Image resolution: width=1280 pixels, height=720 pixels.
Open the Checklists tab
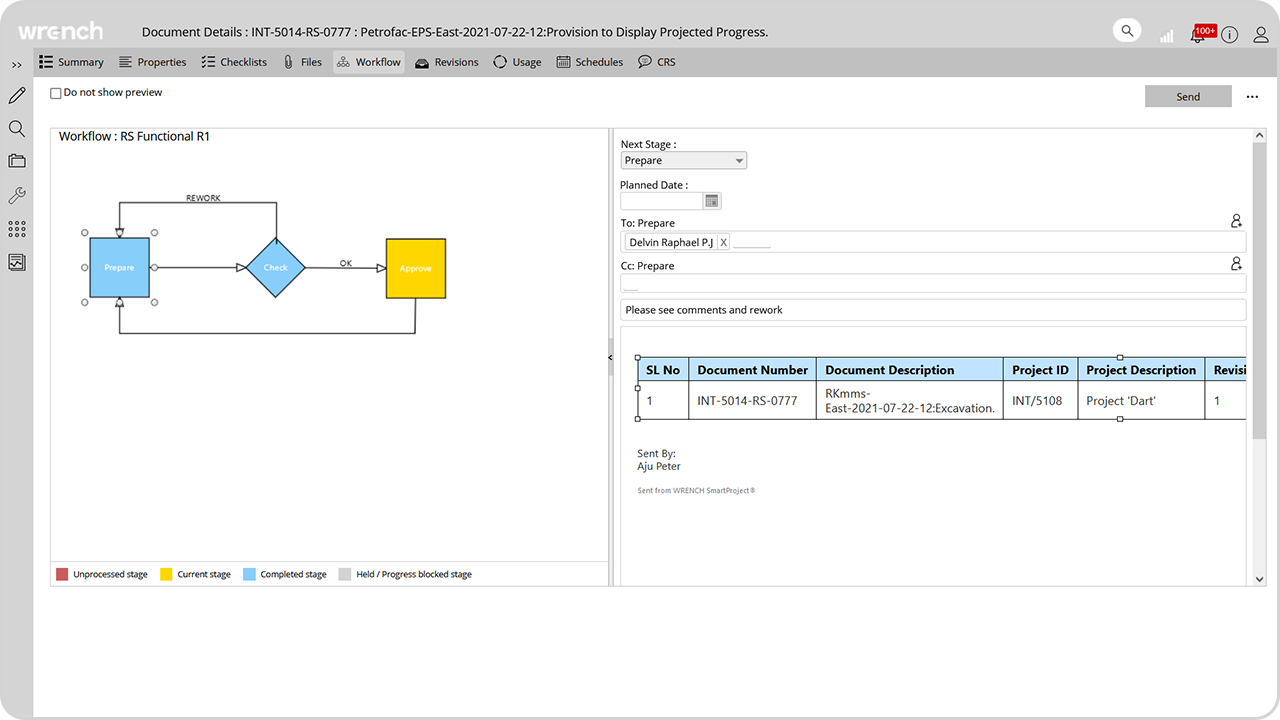point(234,62)
